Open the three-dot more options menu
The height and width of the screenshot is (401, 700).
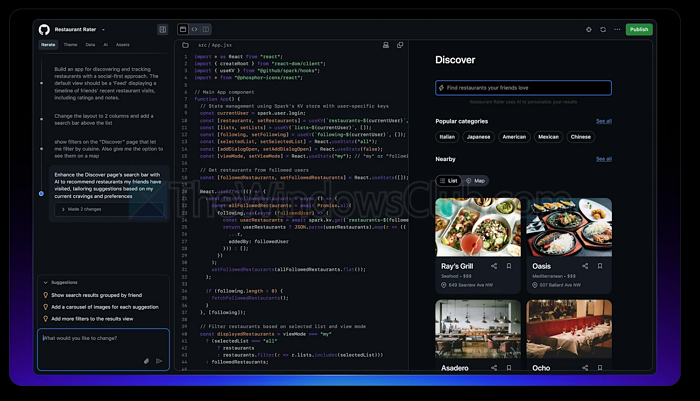tap(617, 29)
